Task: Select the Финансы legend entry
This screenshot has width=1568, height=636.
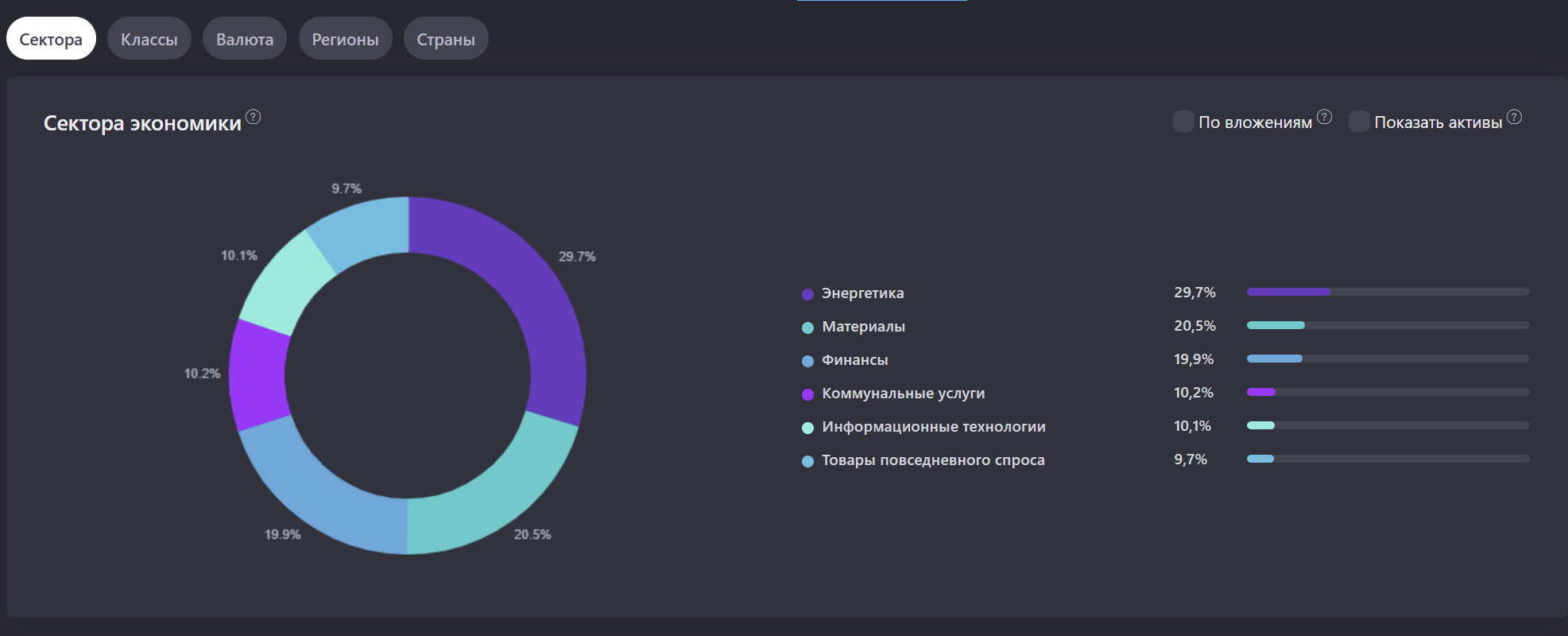Action: [855, 360]
